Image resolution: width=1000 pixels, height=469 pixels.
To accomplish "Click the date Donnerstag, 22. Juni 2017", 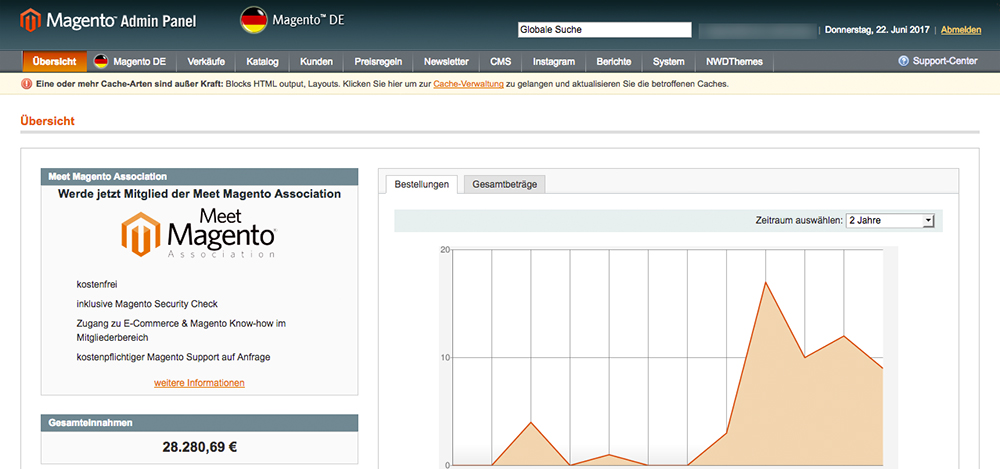I will pos(879,30).
